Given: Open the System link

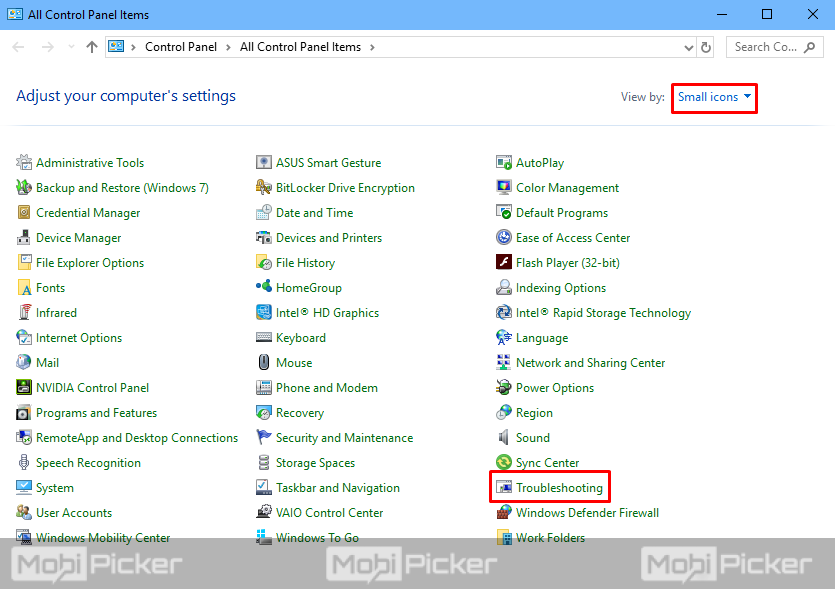Looking at the screenshot, I should pos(55,488).
